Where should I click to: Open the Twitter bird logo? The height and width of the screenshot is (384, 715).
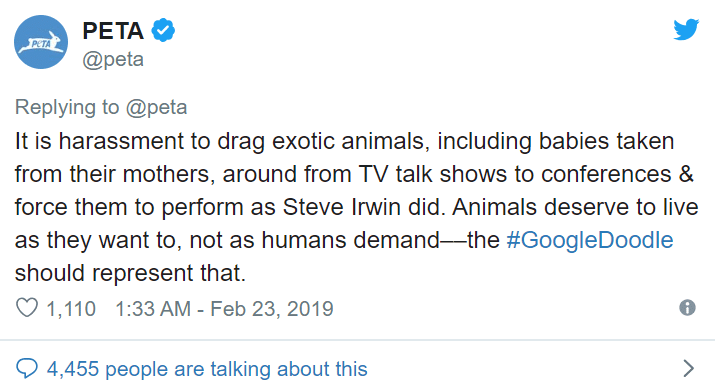[686, 30]
